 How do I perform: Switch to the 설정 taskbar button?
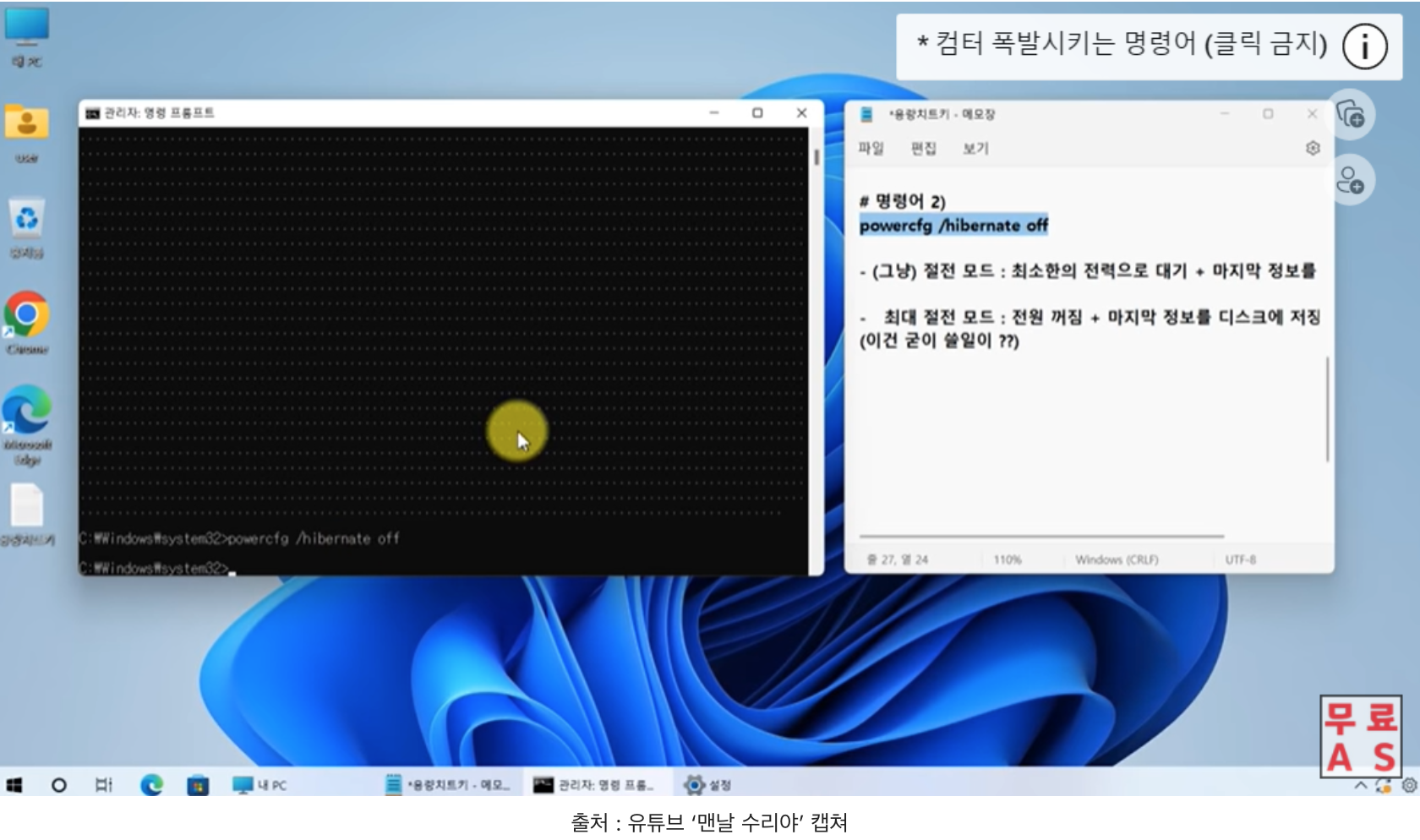[708, 785]
